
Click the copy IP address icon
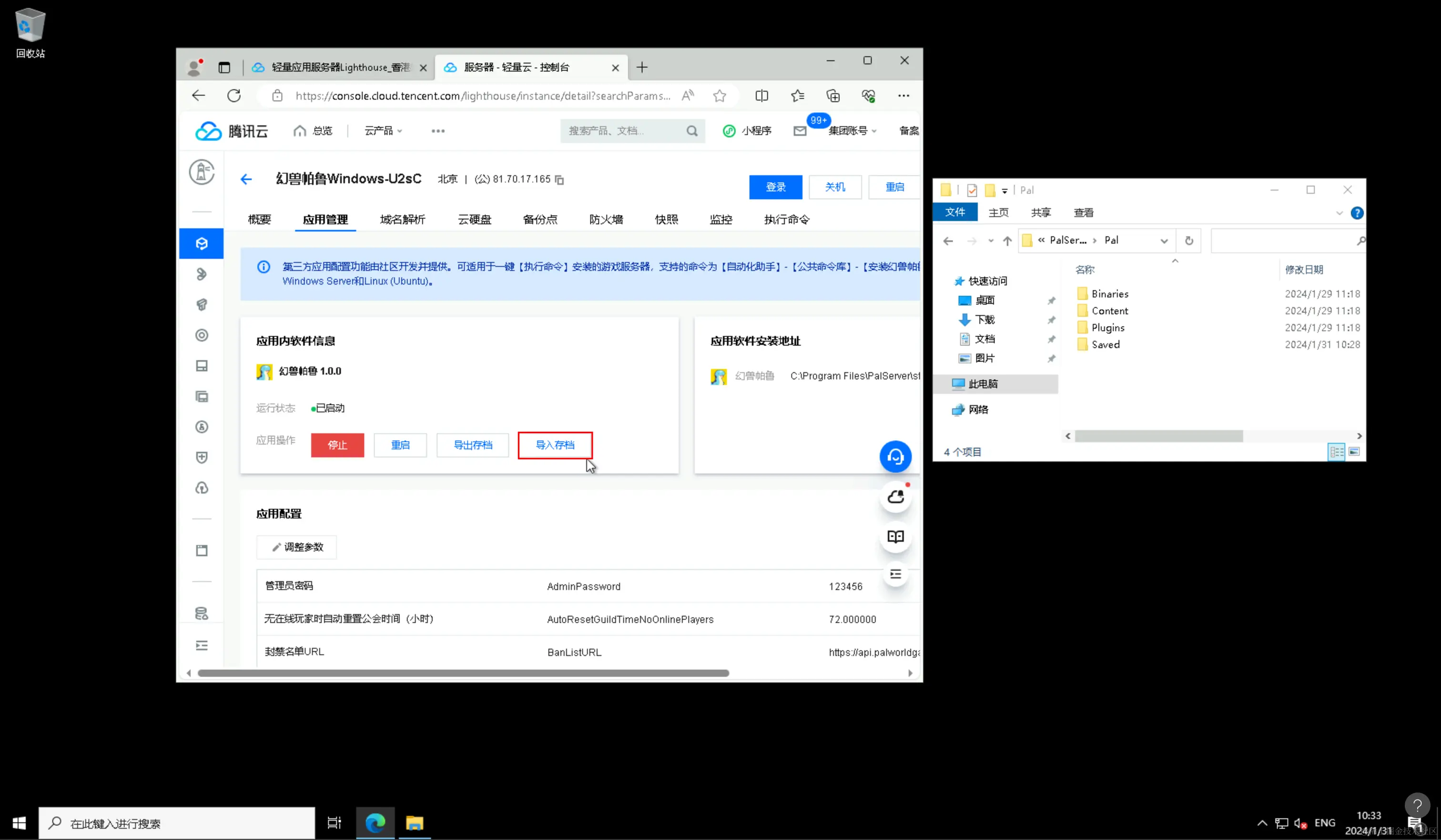point(560,180)
